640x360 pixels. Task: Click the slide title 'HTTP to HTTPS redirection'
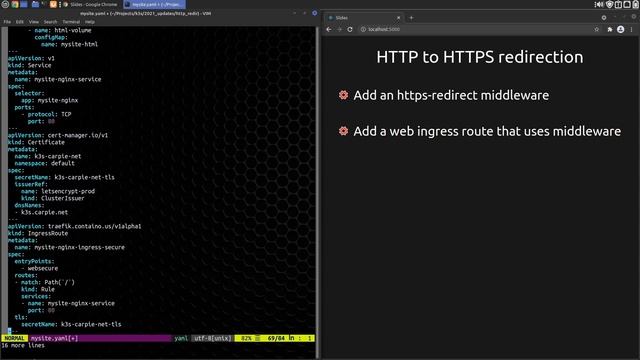click(480, 57)
